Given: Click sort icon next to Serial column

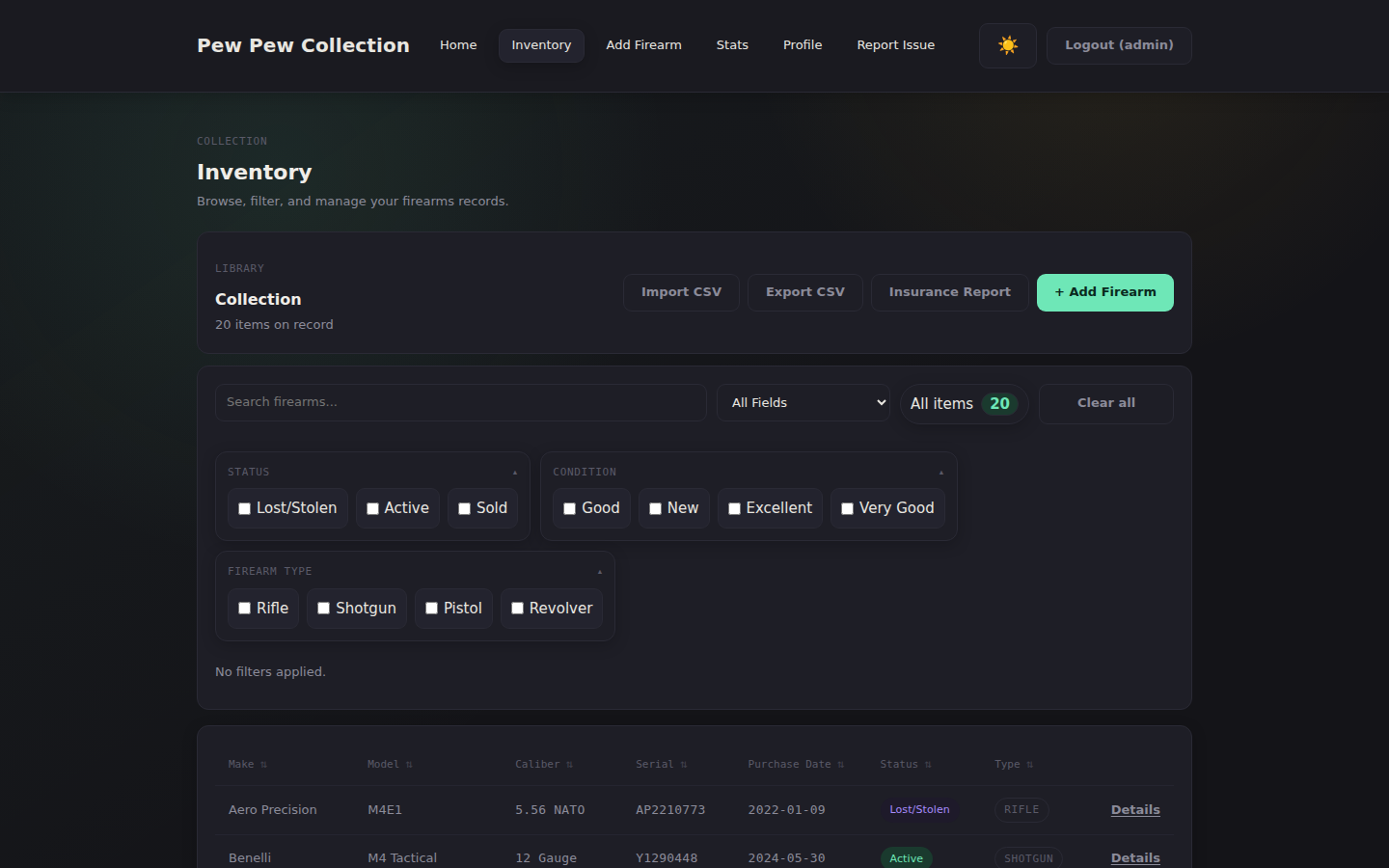Looking at the screenshot, I should pyautogui.click(x=684, y=765).
